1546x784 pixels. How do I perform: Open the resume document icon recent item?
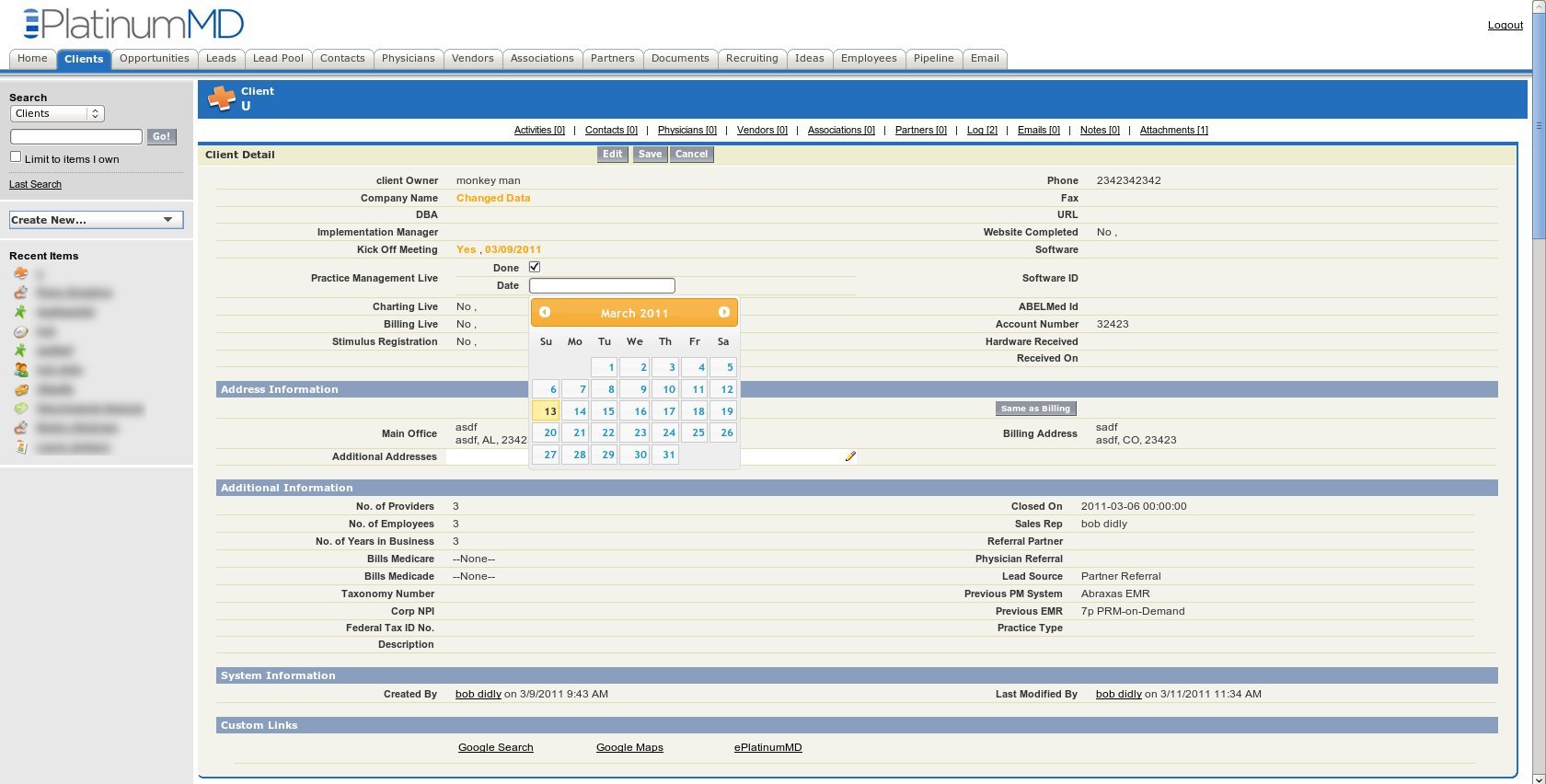21,447
